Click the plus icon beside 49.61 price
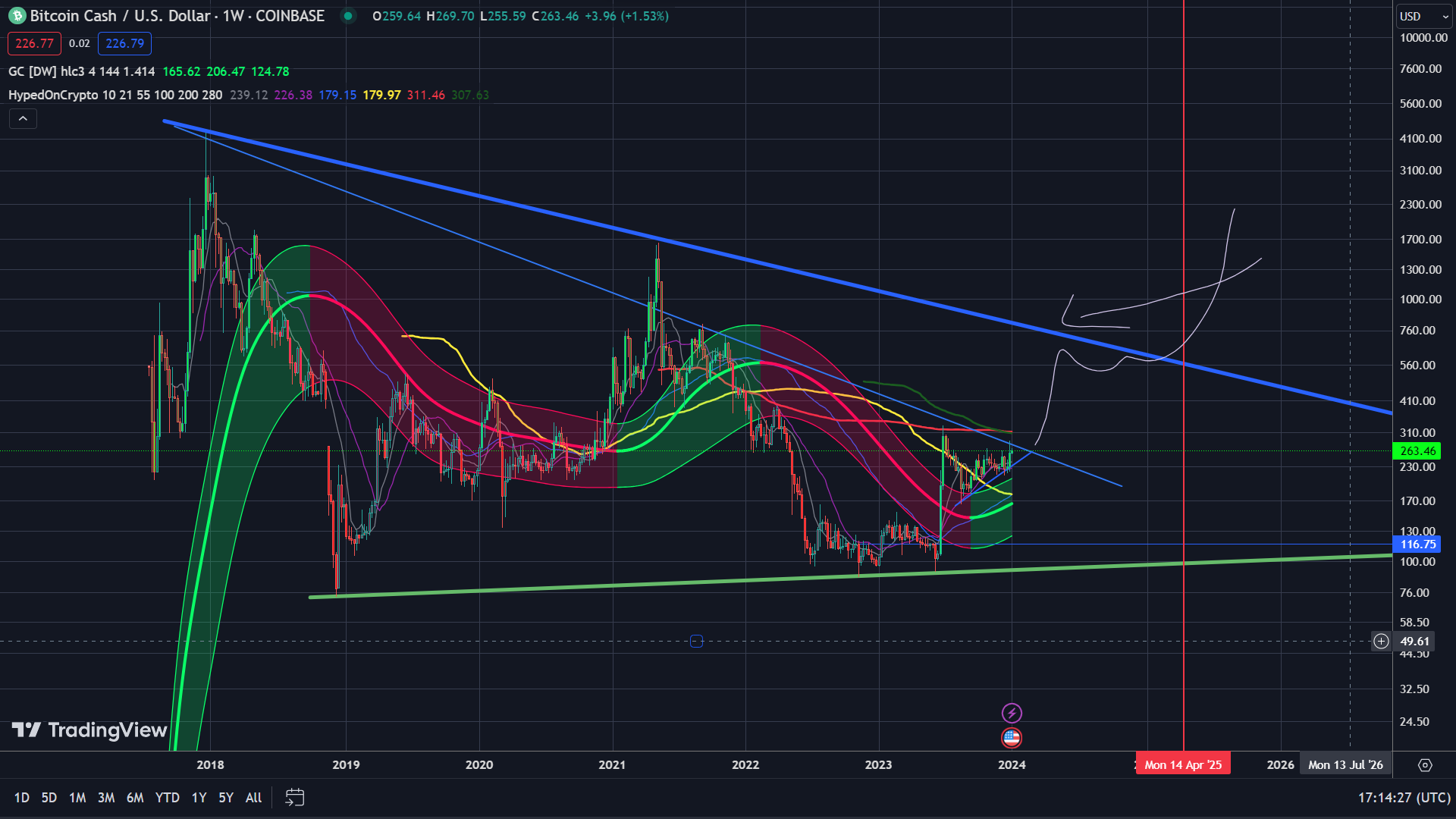1456x819 pixels. [x=1381, y=642]
